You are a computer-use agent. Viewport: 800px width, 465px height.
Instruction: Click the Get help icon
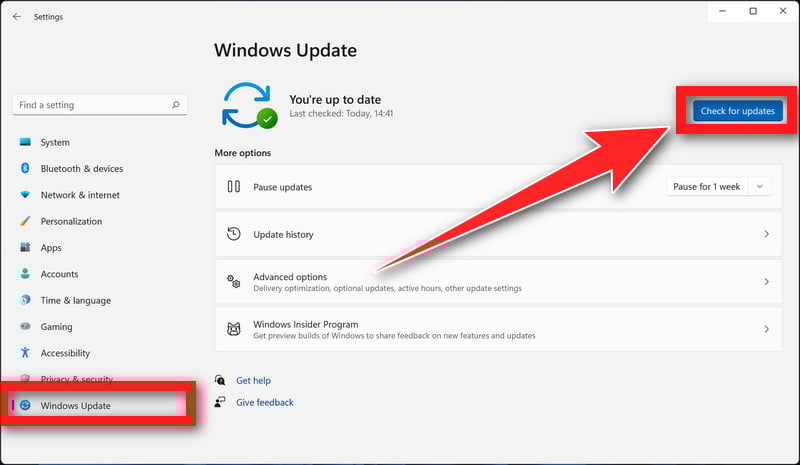pyautogui.click(x=220, y=380)
